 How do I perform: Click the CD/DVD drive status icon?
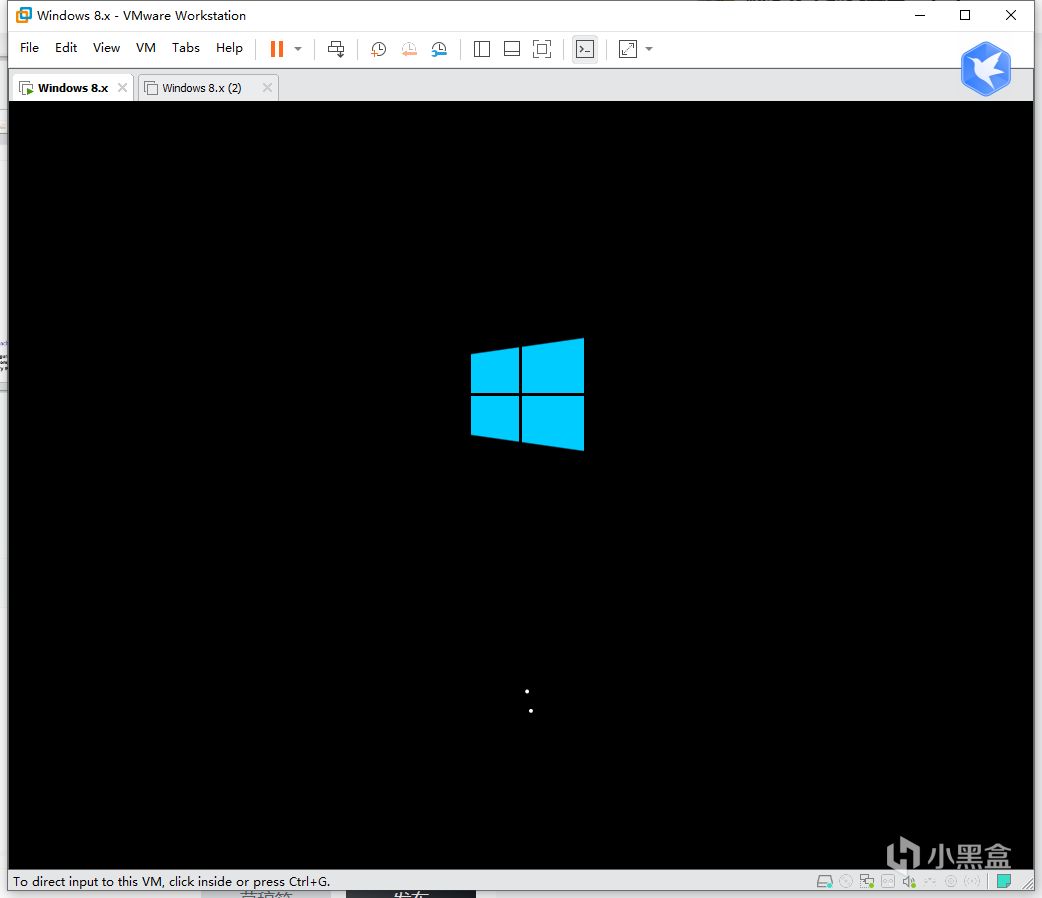click(846, 881)
